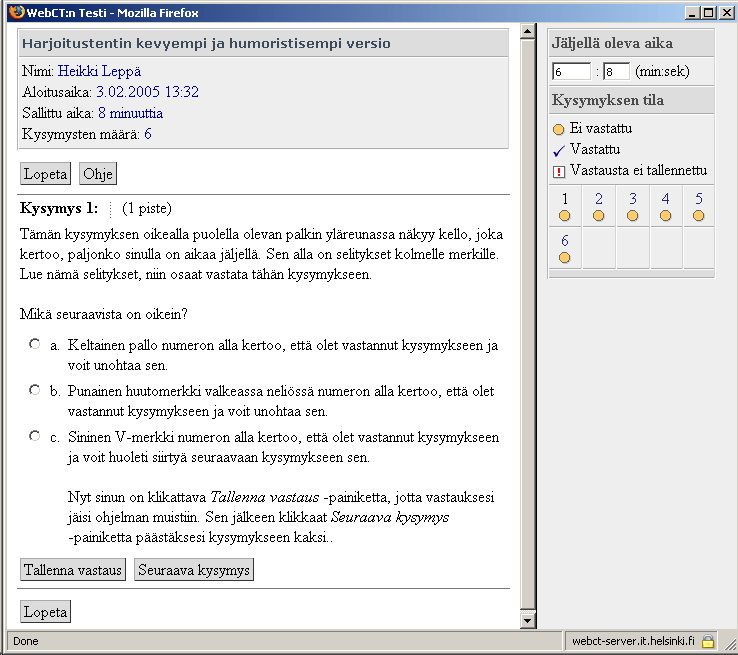Click the window resize grip in status bar
This screenshot has height=655, width=738.
pyautogui.click(x=729, y=643)
